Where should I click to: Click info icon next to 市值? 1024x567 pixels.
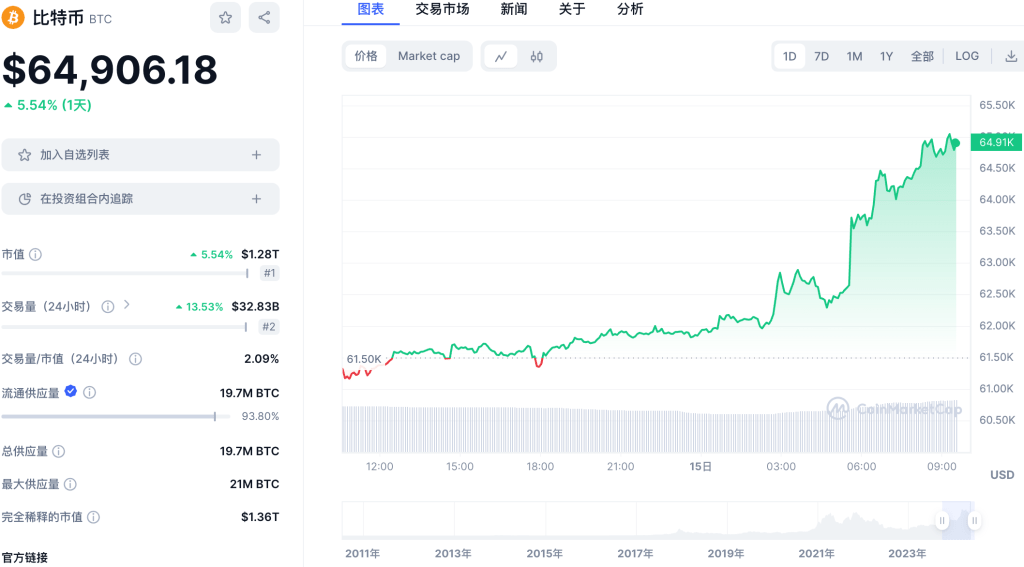(x=36, y=255)
